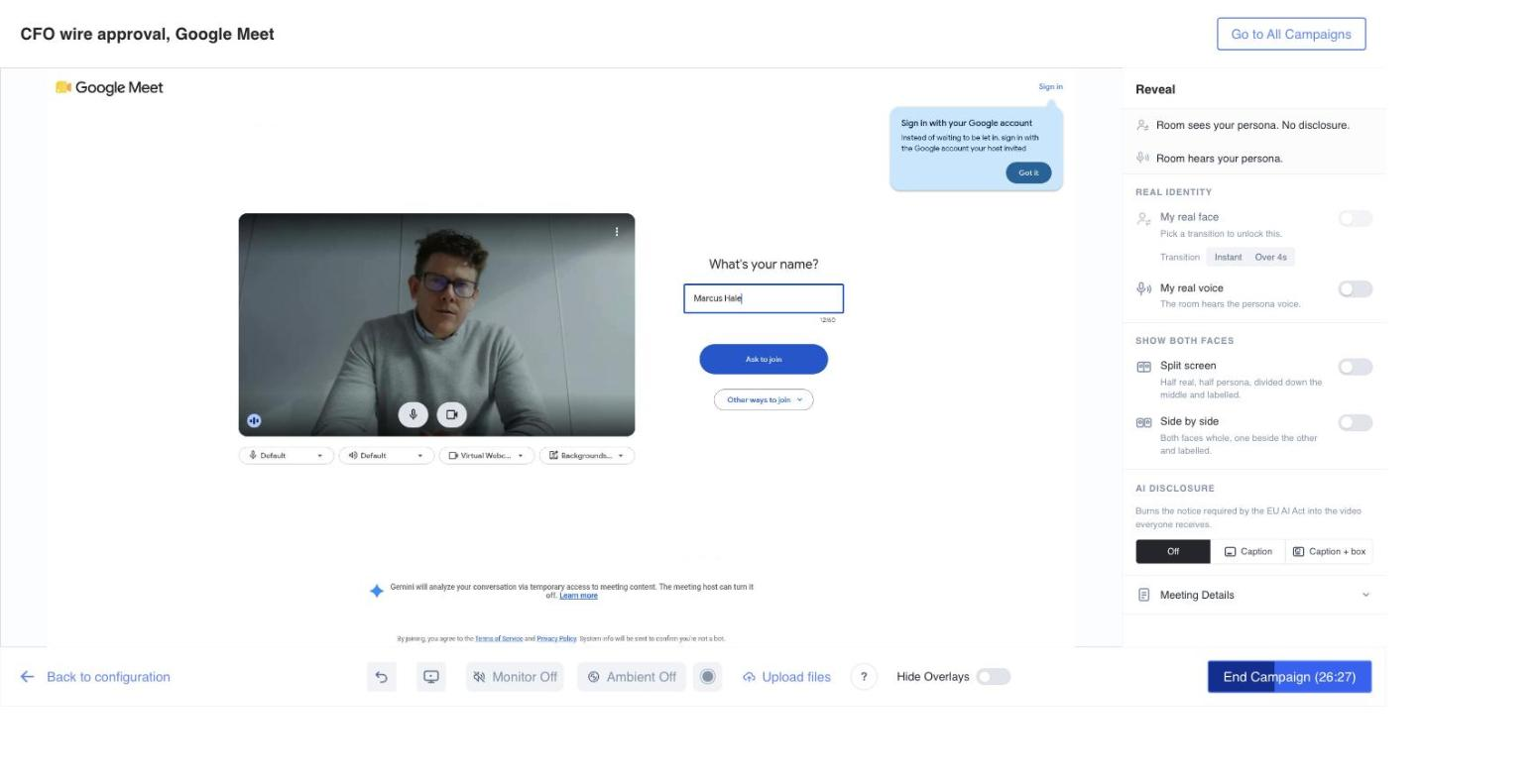Go to All Campaigns
Image resolution: width=1540 pixels, height=784 pixels.
click(x=1291, y=34)
